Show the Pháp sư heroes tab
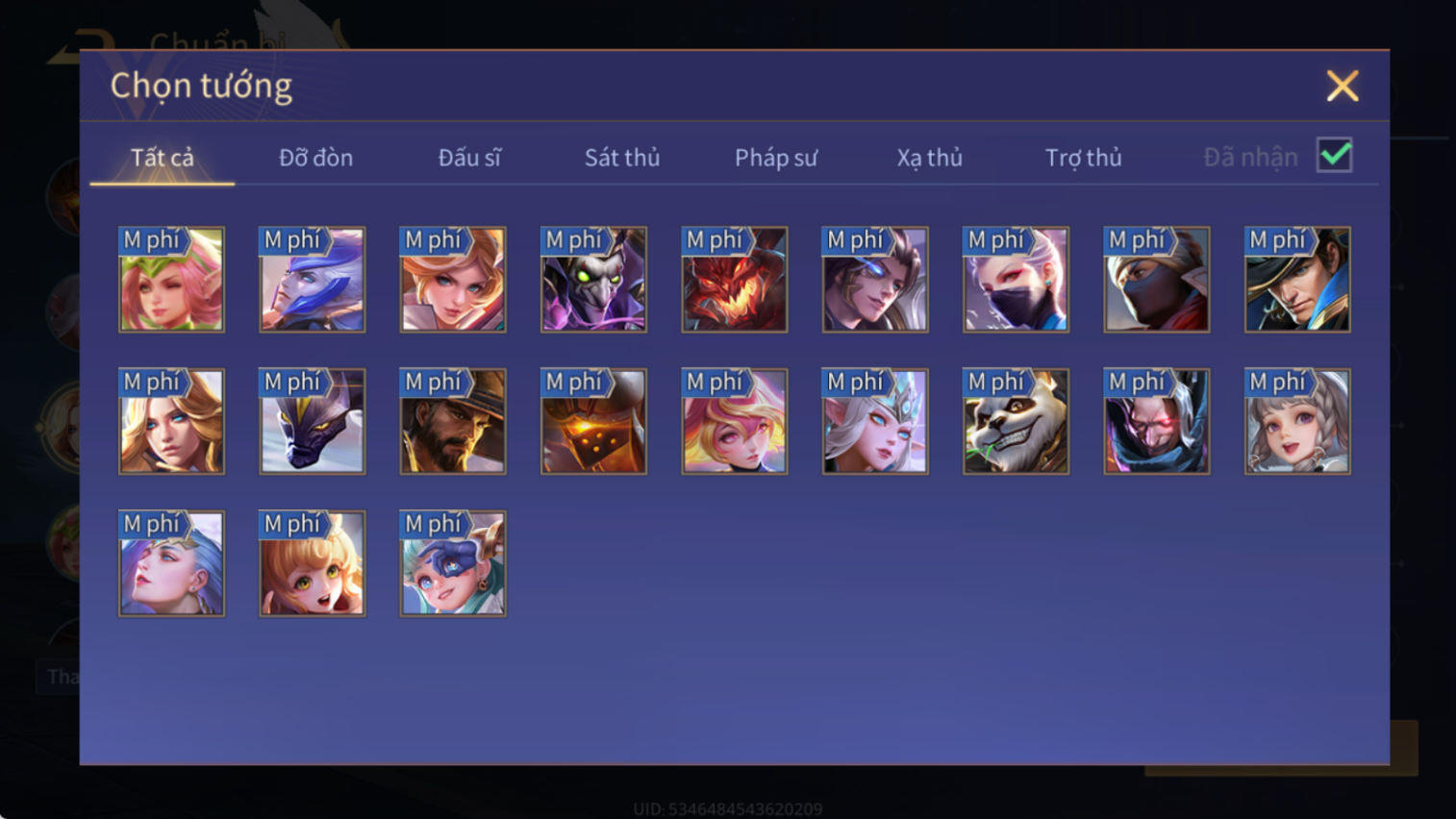 [776, 158]
